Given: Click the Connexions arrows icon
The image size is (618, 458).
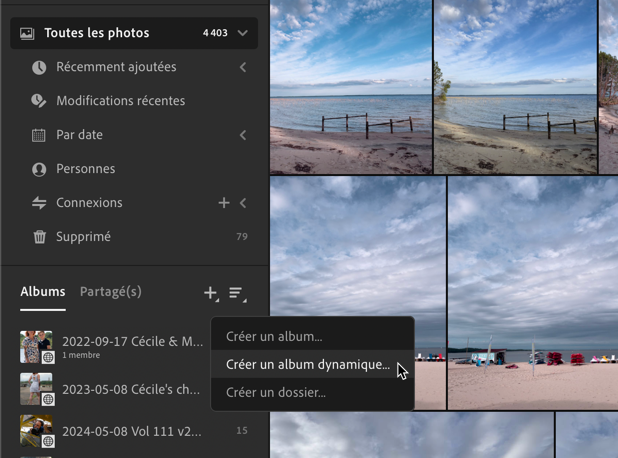Looking at the screenshot, I should tap(39, 203).
